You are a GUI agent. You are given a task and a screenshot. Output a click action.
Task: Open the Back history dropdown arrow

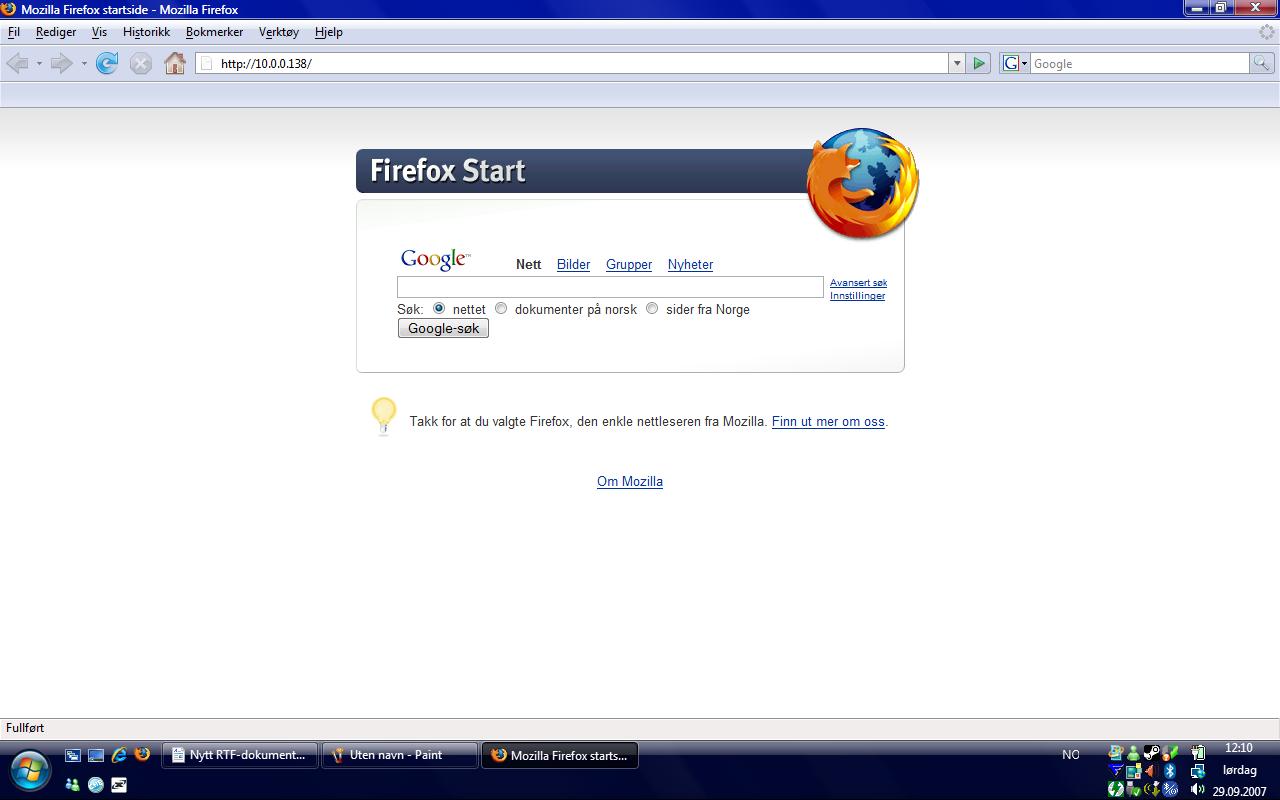[x=39, y=63]
